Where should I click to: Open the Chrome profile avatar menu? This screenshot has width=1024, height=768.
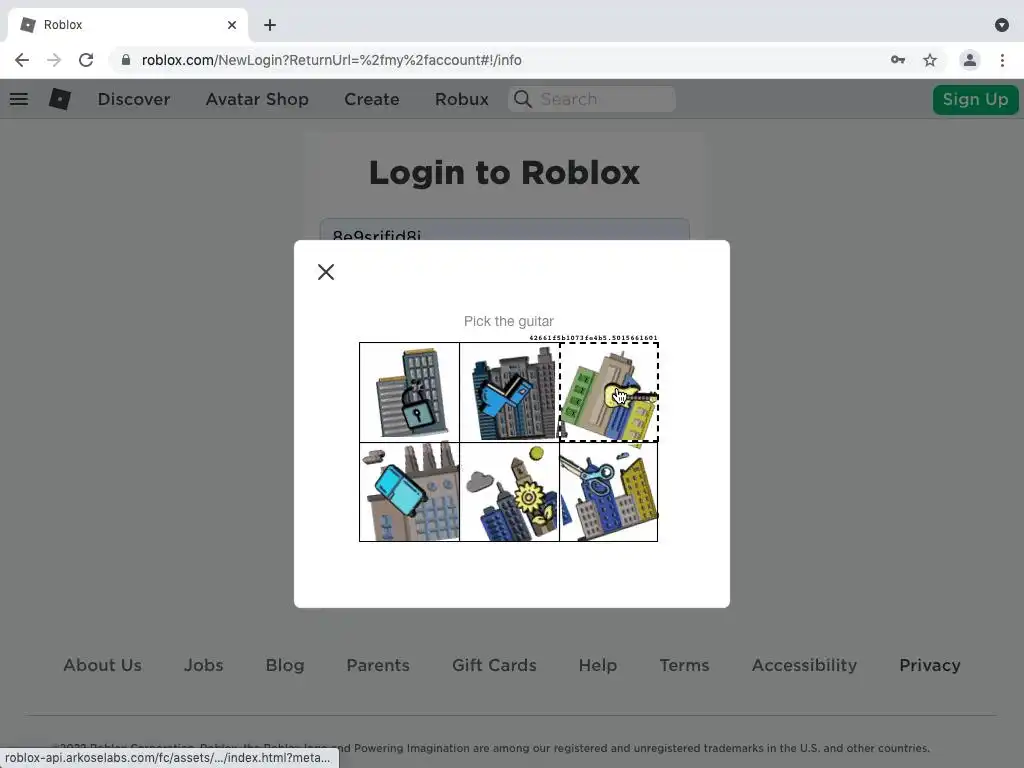(x=970, y=60)
